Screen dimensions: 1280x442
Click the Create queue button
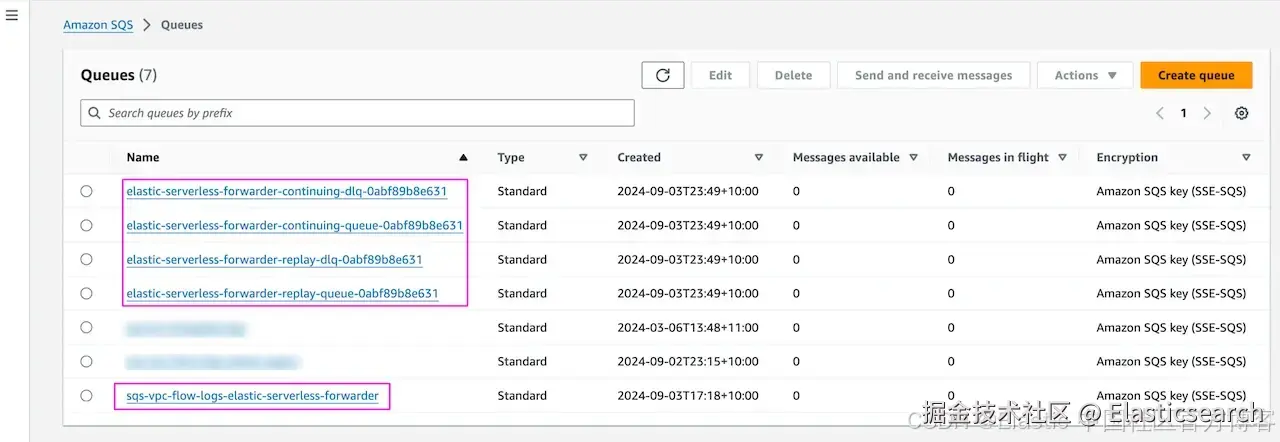click(x=1196, y=75)
